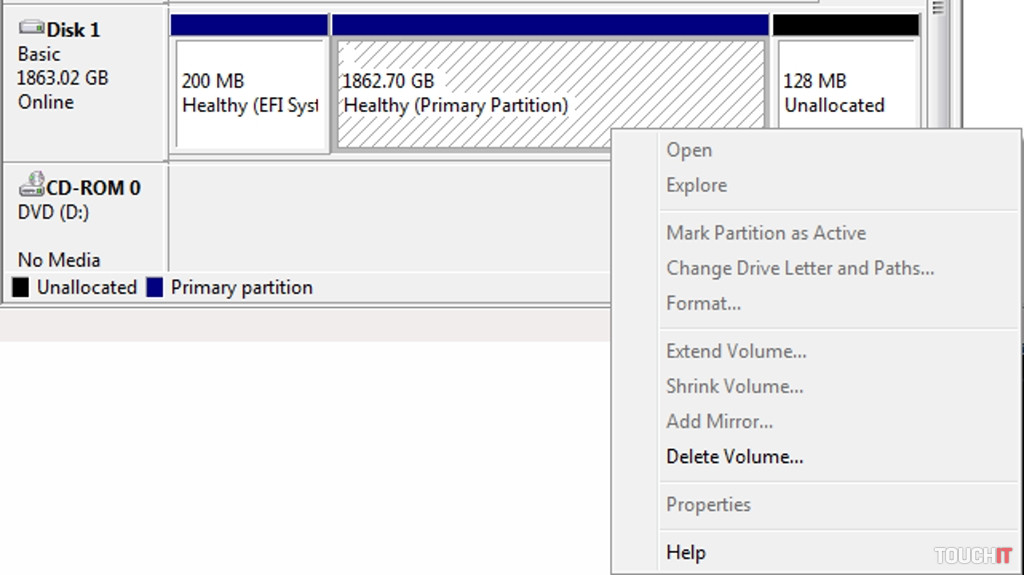Open Help from the context menu
The width and height of the screenshot is (1024, 575).
pyautogui.click(x=686, y=552)
